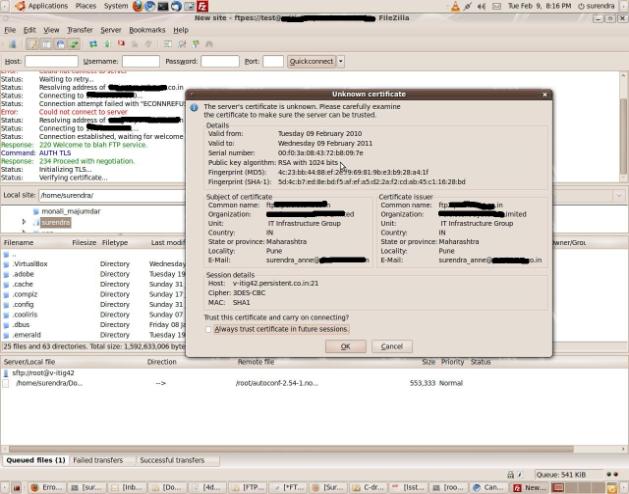The height and width of the screenshot is (494, 629).
Task: Tick the checkbox beside /home/surendra/Do... queue entry
Action: 5,383
